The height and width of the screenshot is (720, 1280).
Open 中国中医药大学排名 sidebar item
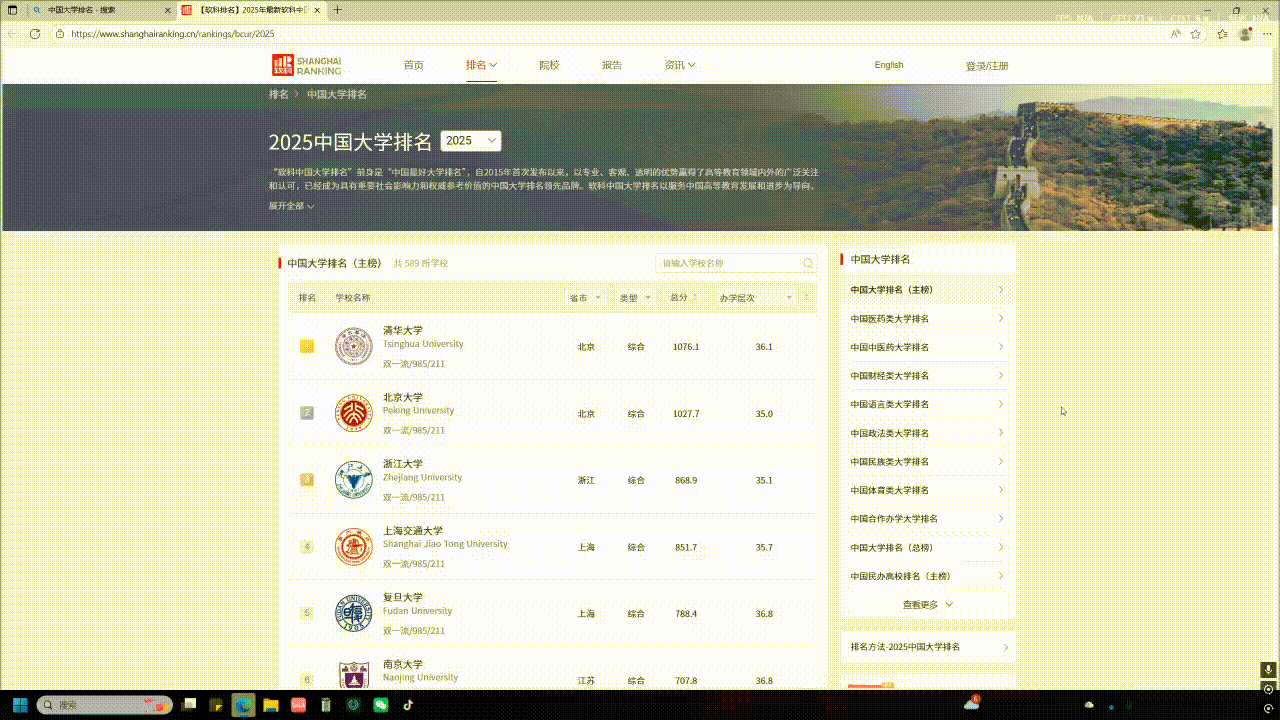[x=927, y=347]
